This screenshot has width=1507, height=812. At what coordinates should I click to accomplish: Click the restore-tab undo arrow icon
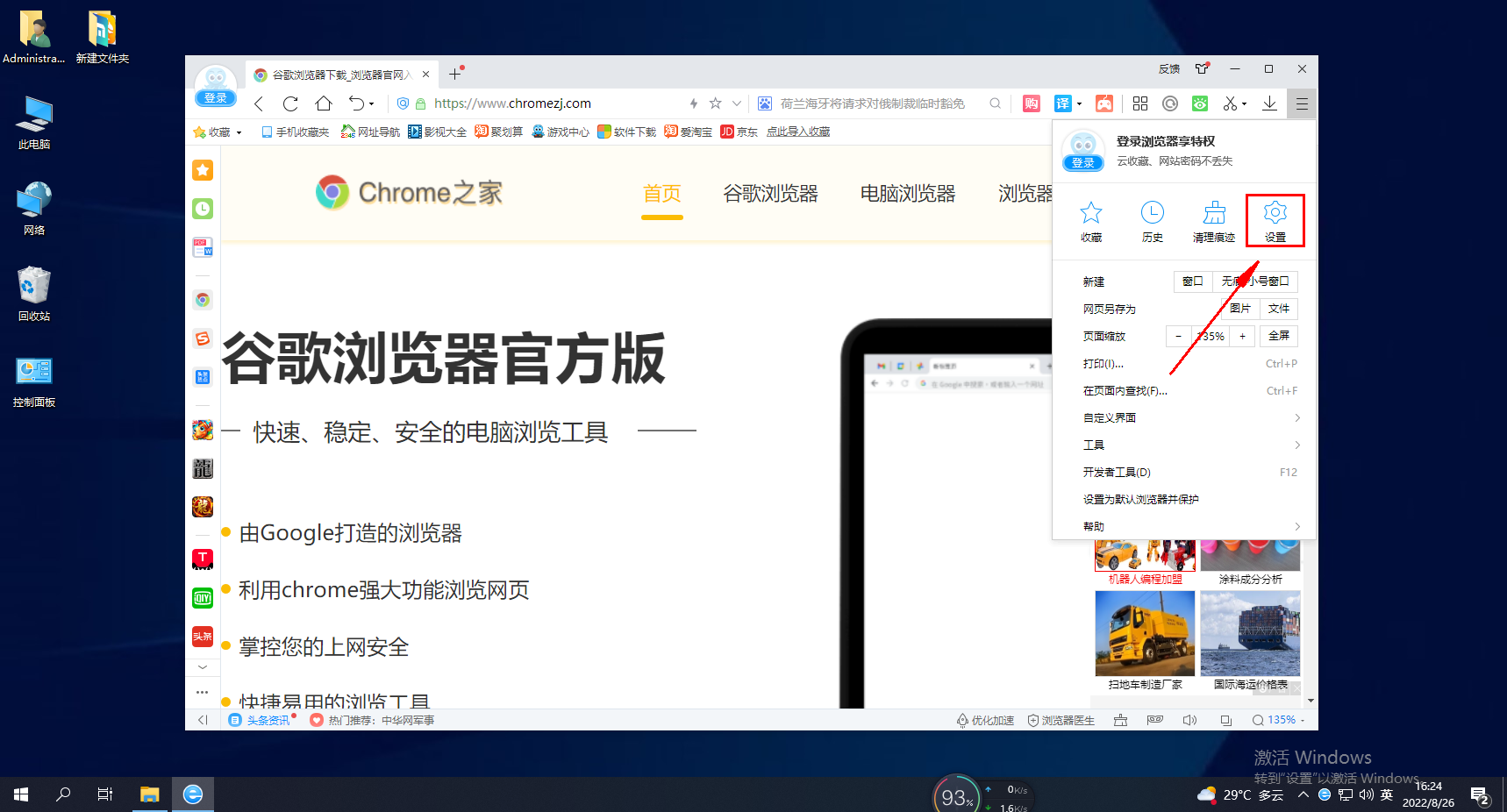click(x=356, y=103)
